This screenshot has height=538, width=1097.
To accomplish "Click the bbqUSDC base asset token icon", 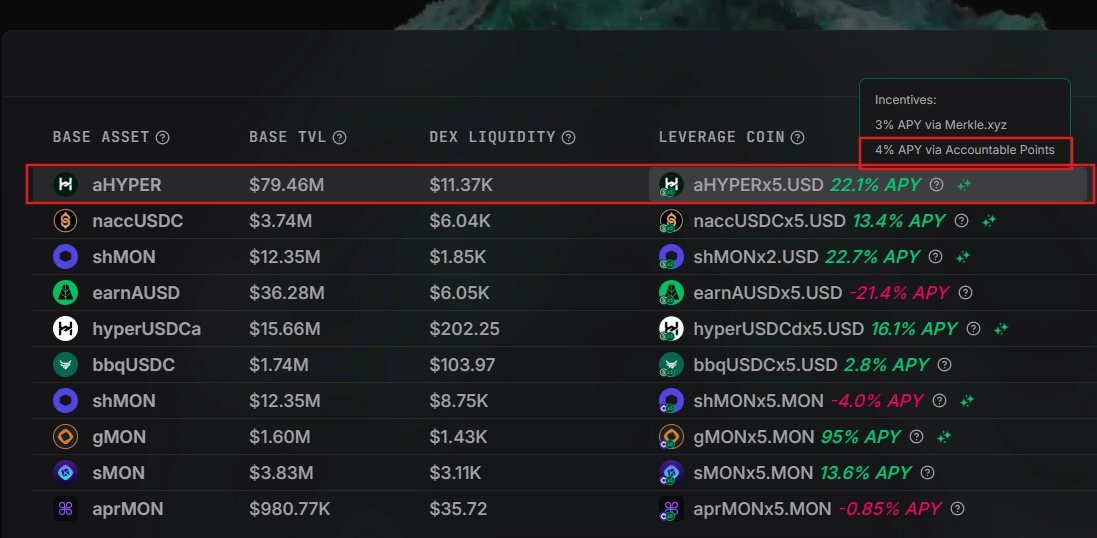I will pyautogui.click(x=66, y=364).
